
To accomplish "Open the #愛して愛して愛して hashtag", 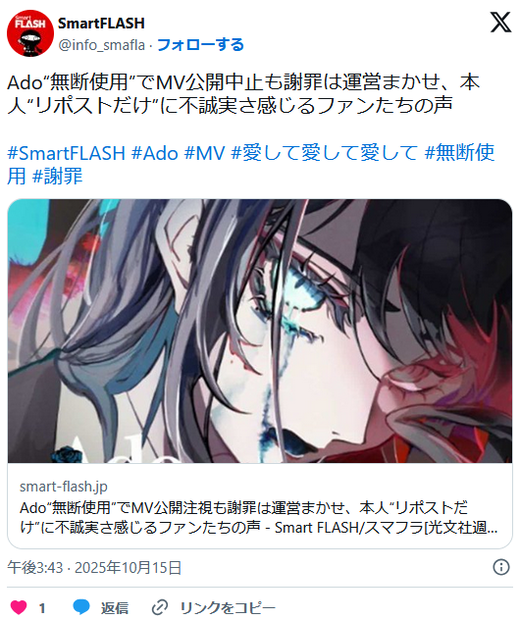I will 324,153.
